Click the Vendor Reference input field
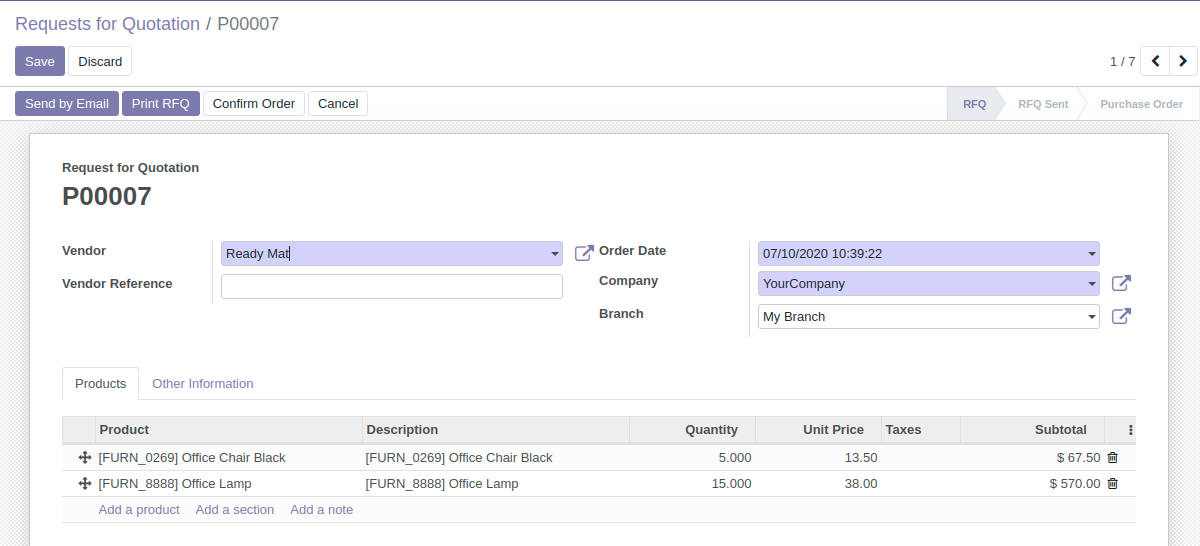This screenshot has width=1200, height=546. tap(391, 287)
